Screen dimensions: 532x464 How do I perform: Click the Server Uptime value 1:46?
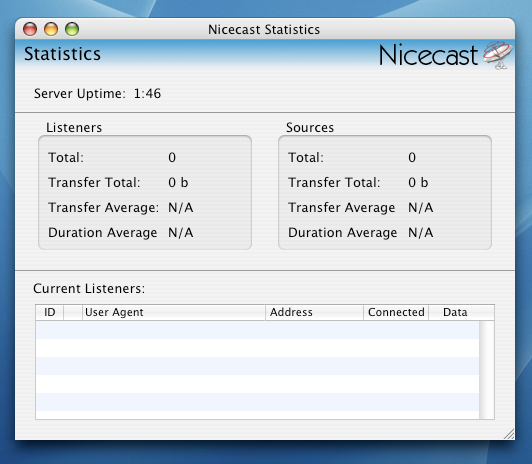147,94
